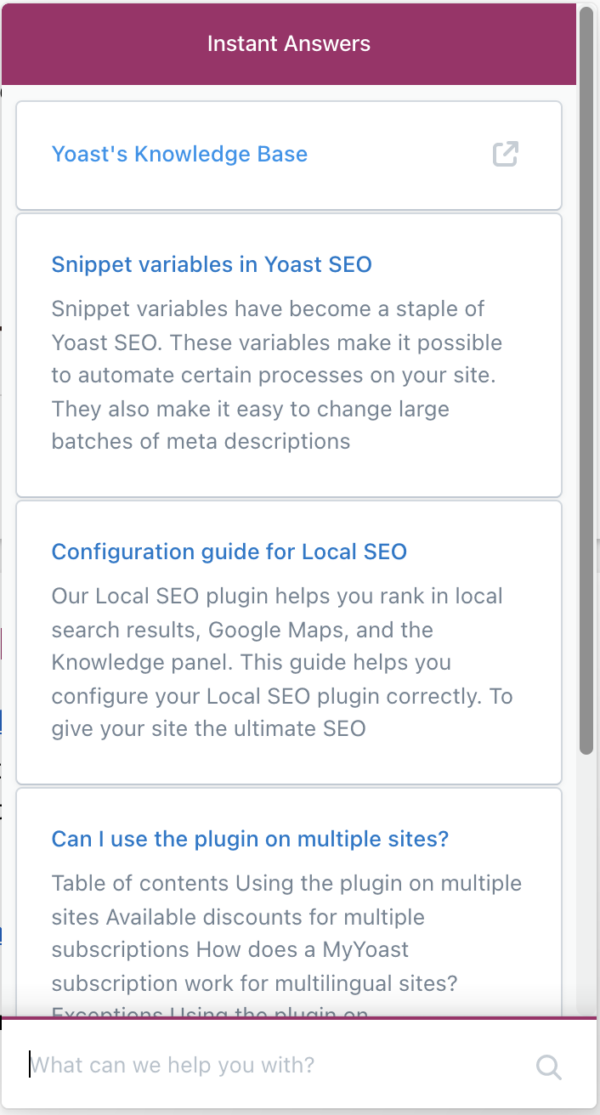Click the Local SEO plugin description text
600x1115 pixels.
pos(276,660)
